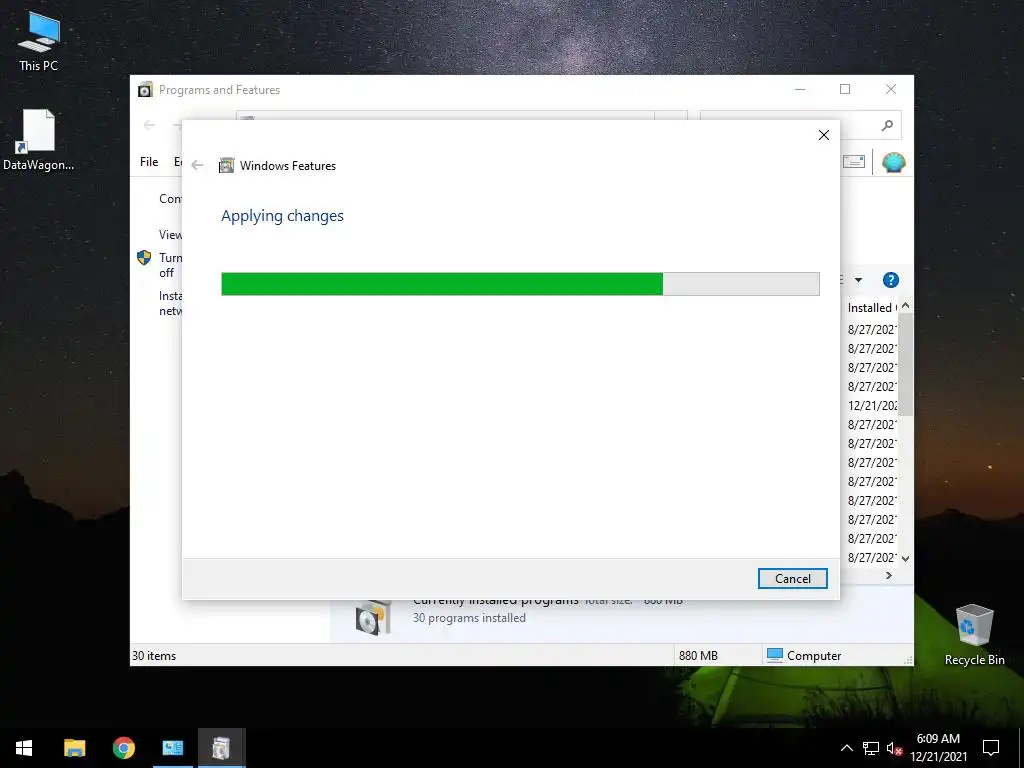Click the Programs and Features help icon
The width and height of the screenshot is (1024, 768).
(x=891, y=280)
